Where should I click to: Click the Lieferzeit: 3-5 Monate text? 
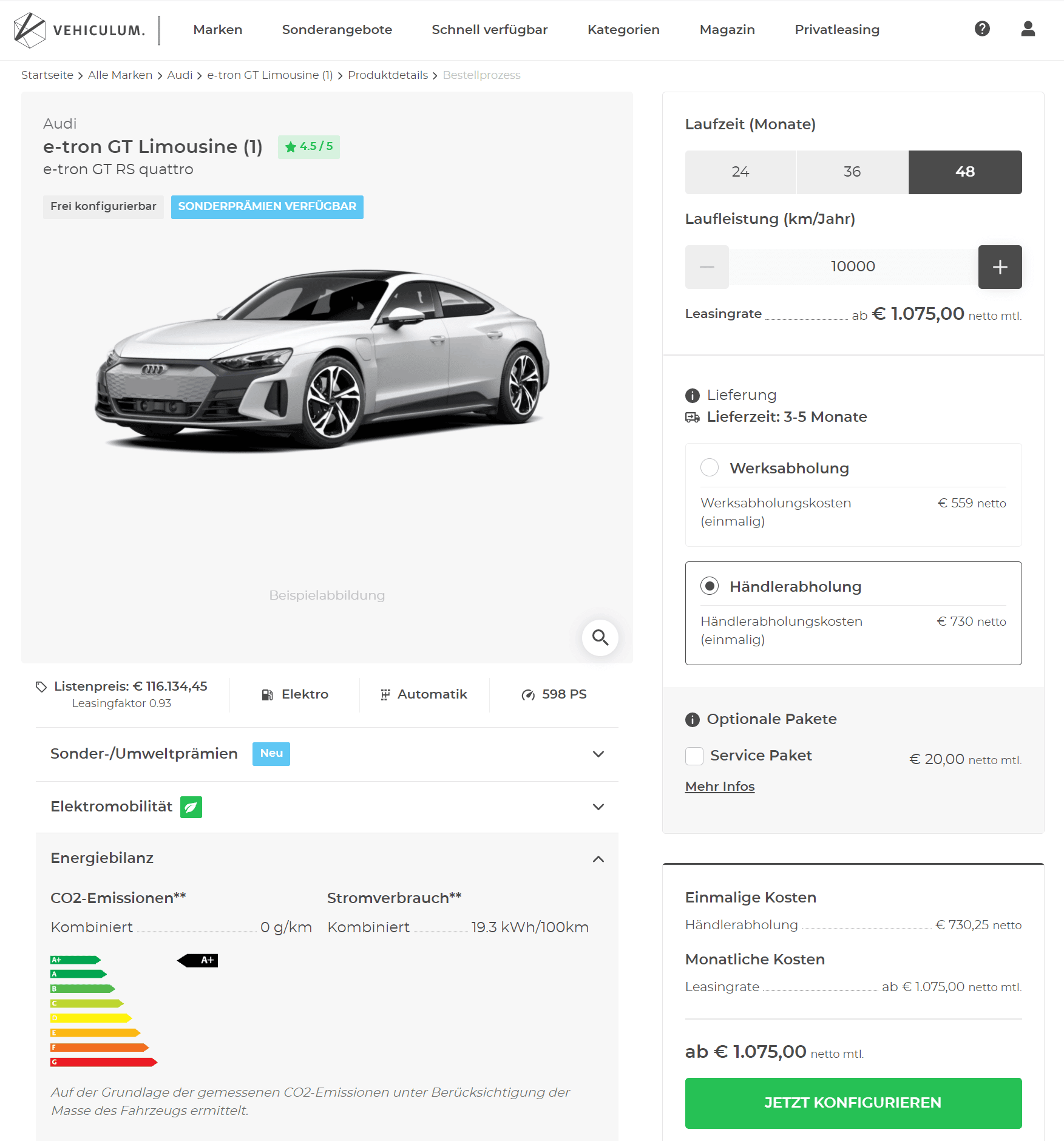(x=787, y=418)
